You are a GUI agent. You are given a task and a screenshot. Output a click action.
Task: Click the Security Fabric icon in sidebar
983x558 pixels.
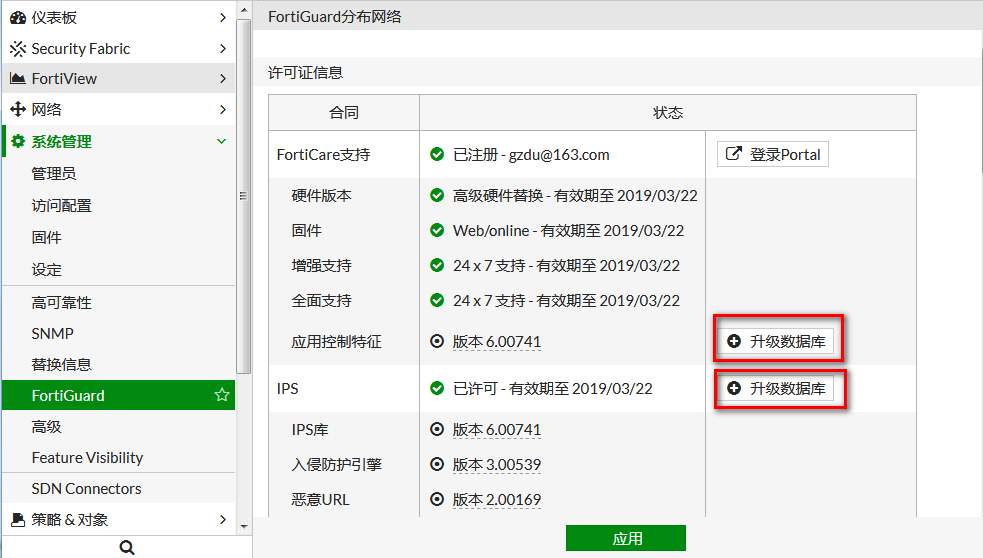(x=18, y=48)
